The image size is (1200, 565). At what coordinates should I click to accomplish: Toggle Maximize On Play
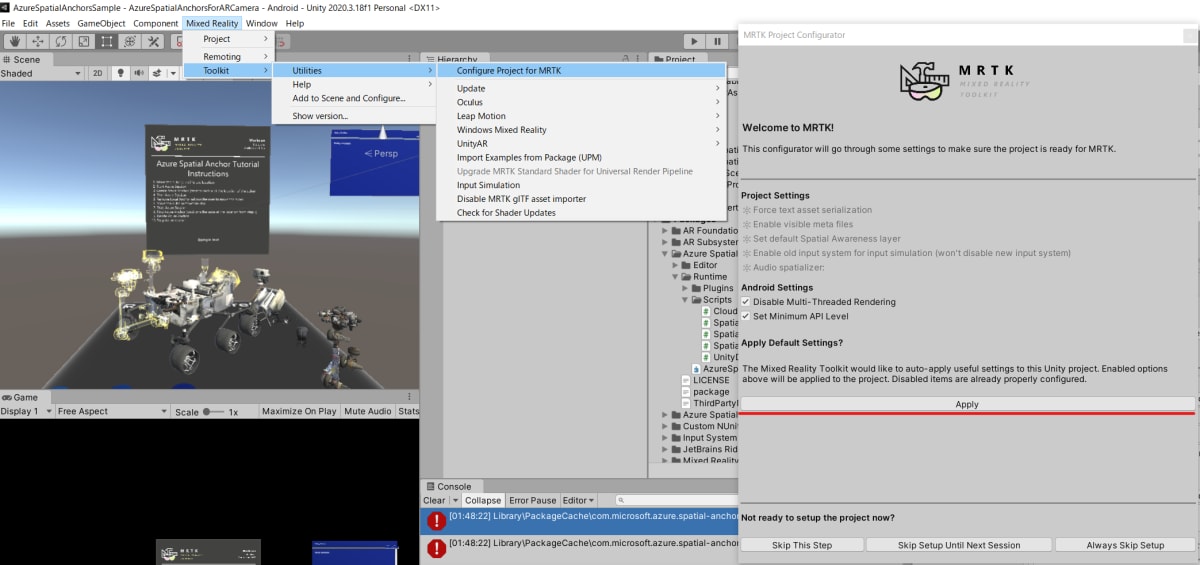click(299, 411)
